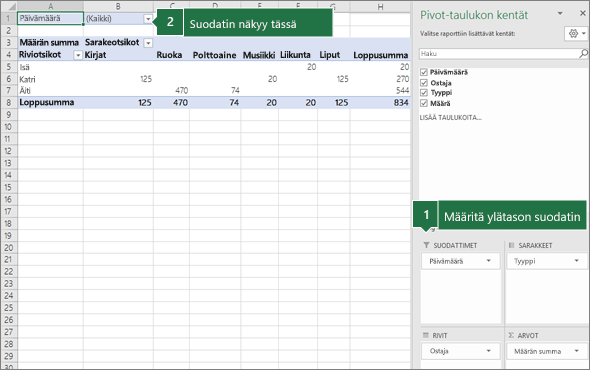
Task: Select the Kirjat column header cell
Action: point(118,55)
